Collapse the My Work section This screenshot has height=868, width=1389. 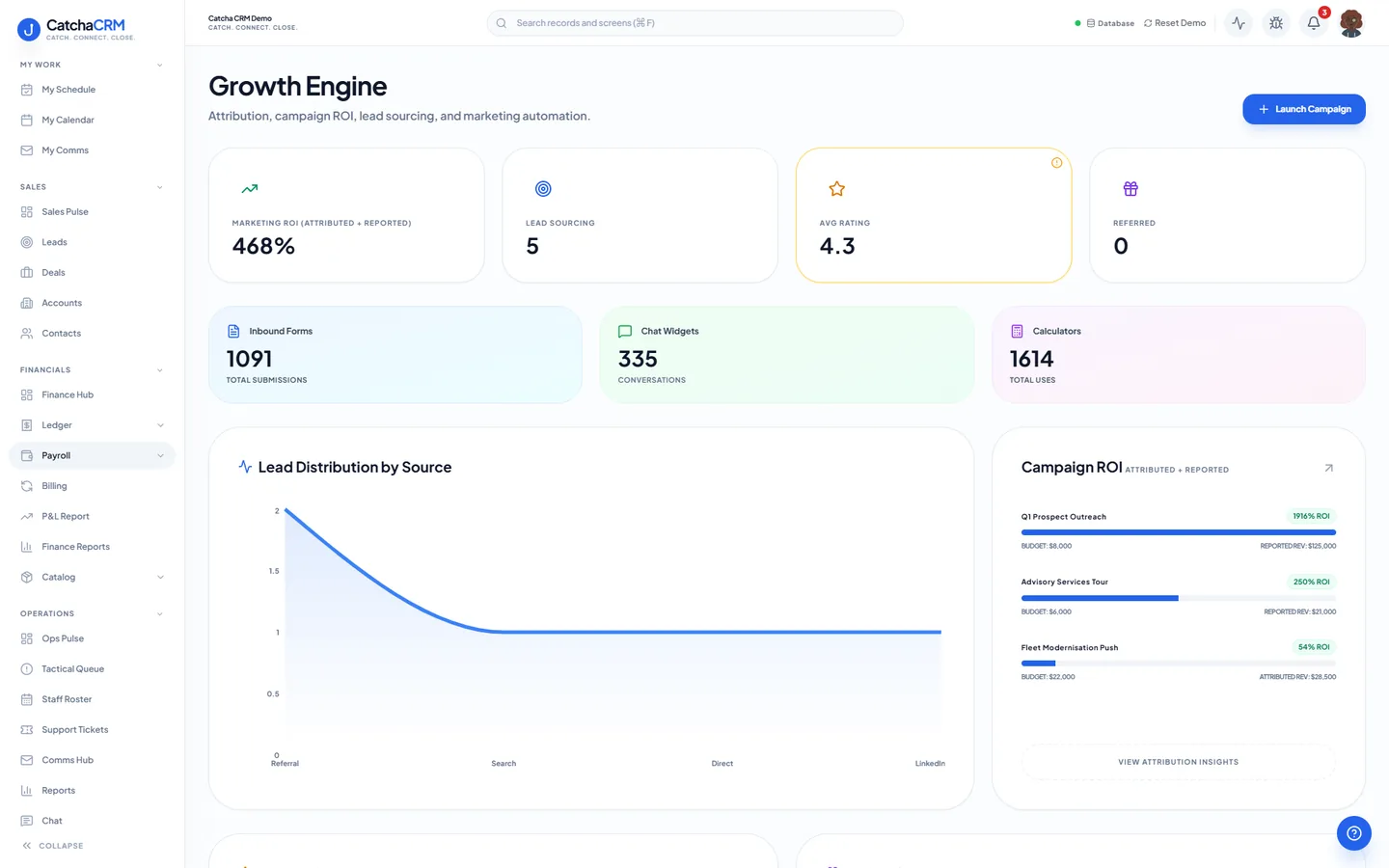[159, 66]
